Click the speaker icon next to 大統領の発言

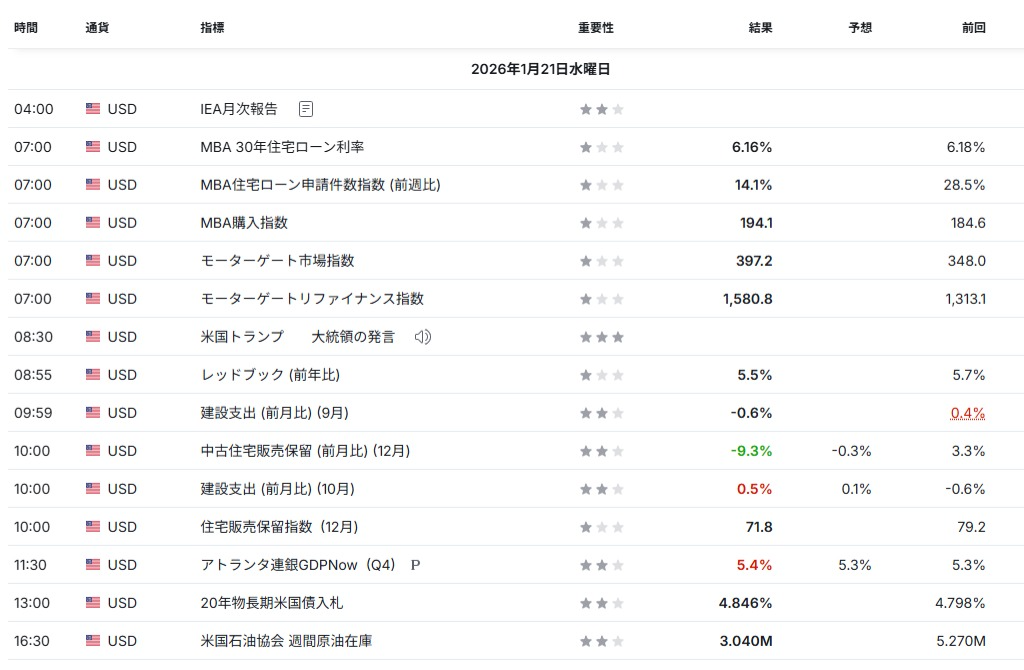423,337
